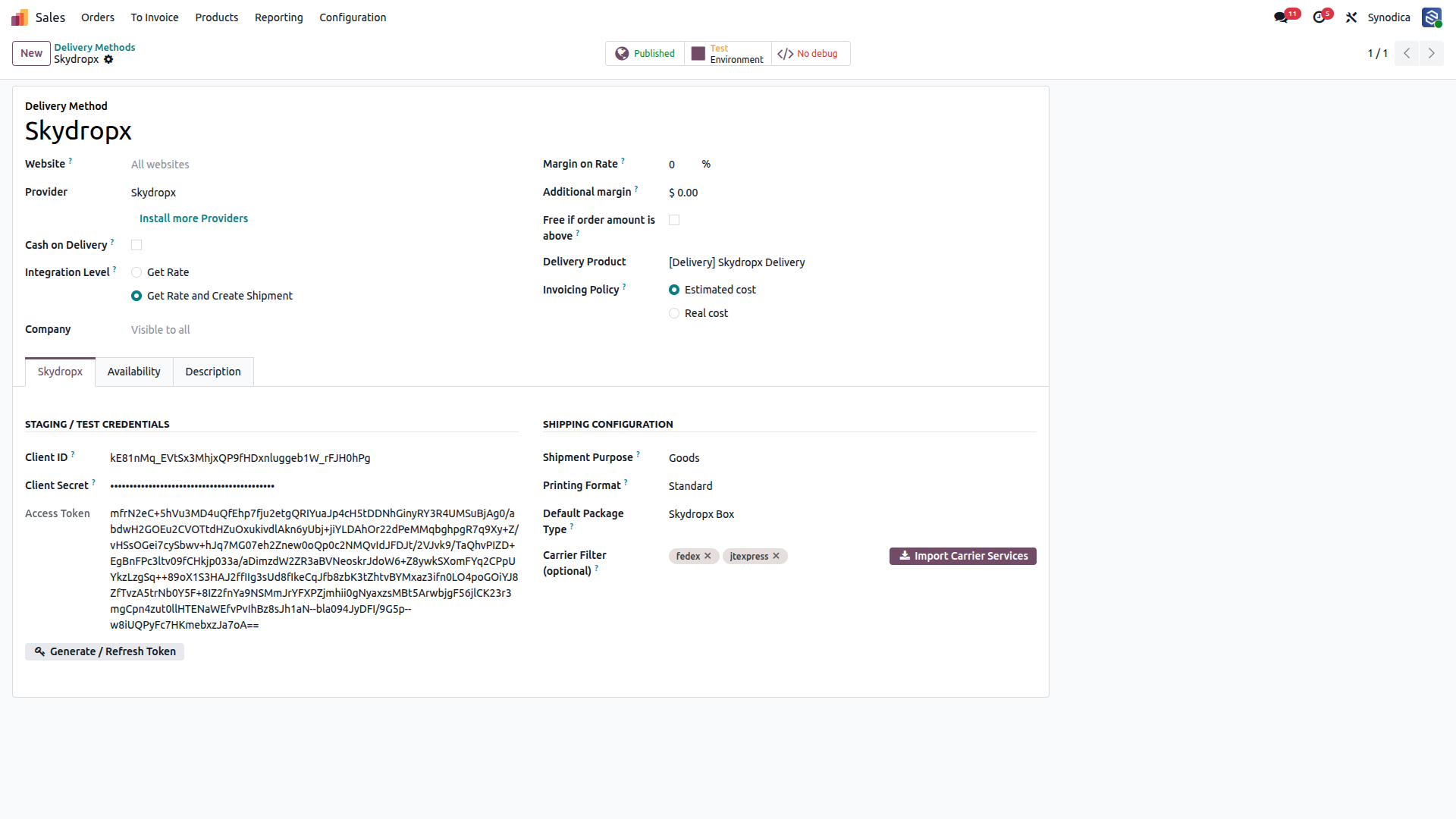Click the Integration Level help icon
This screenshot has height=819, width=1456.
click(115, 269)
